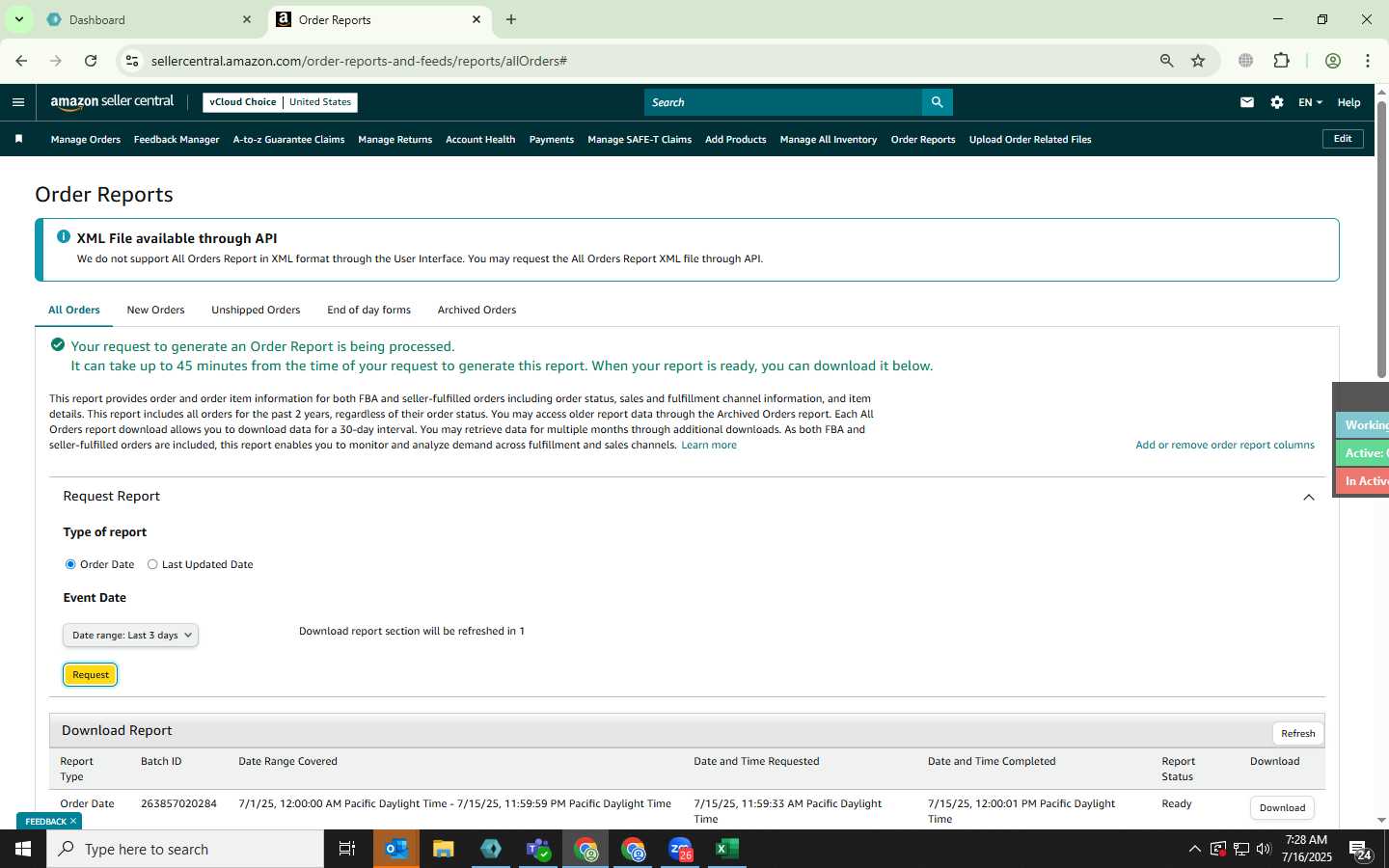Open the notification center icon
Screen dimensions: 1389x868
click(1360, 850)
